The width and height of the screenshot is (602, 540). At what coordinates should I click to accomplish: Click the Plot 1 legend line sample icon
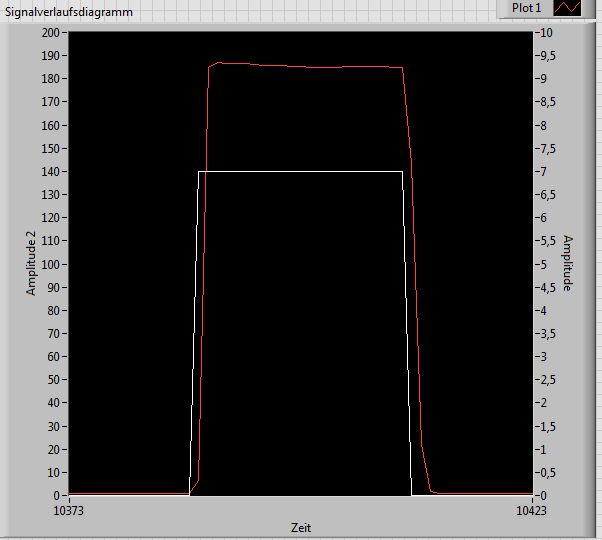pyautogui.click(x=567, y=8)
